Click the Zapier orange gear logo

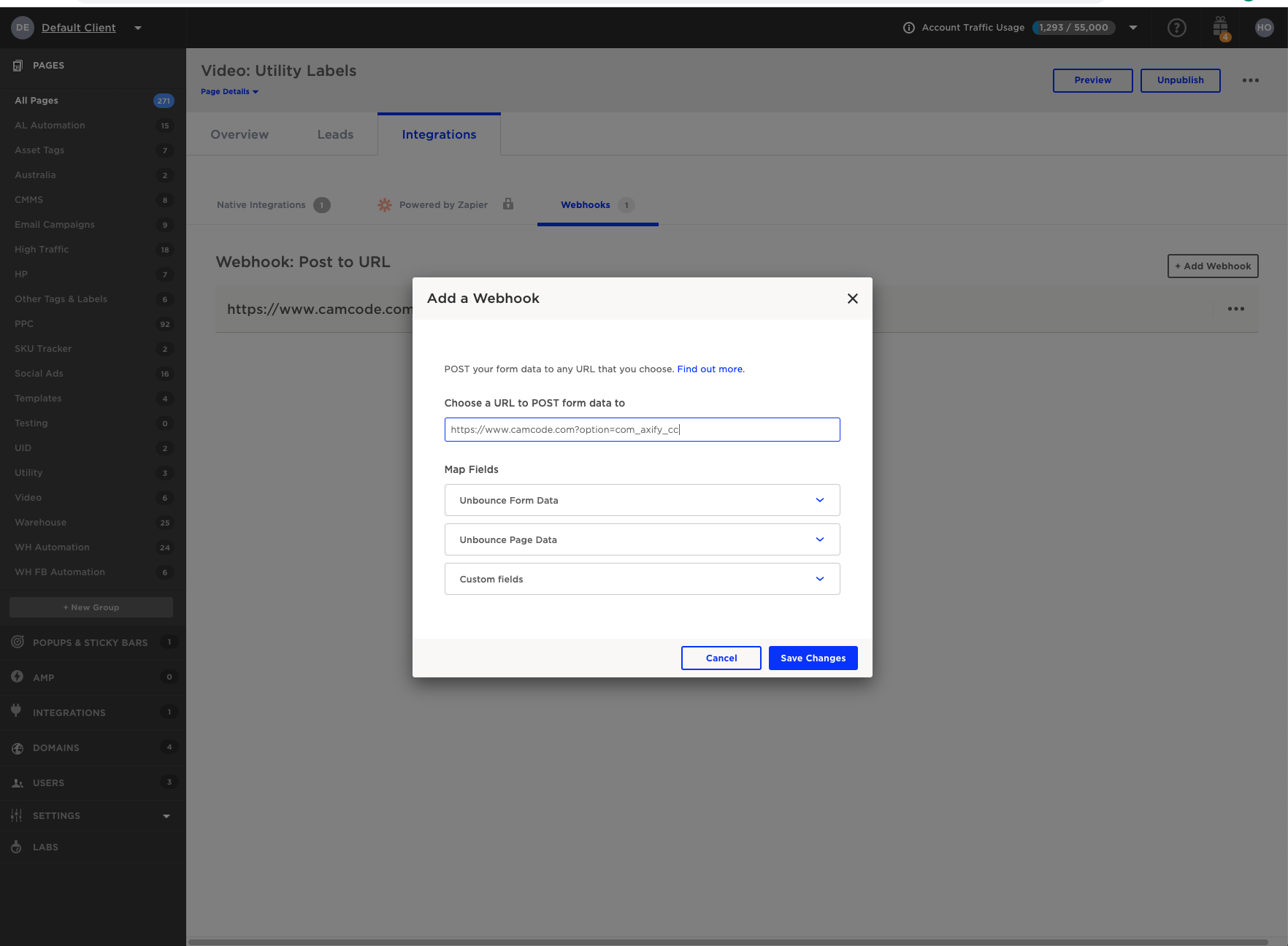(385, 205)
